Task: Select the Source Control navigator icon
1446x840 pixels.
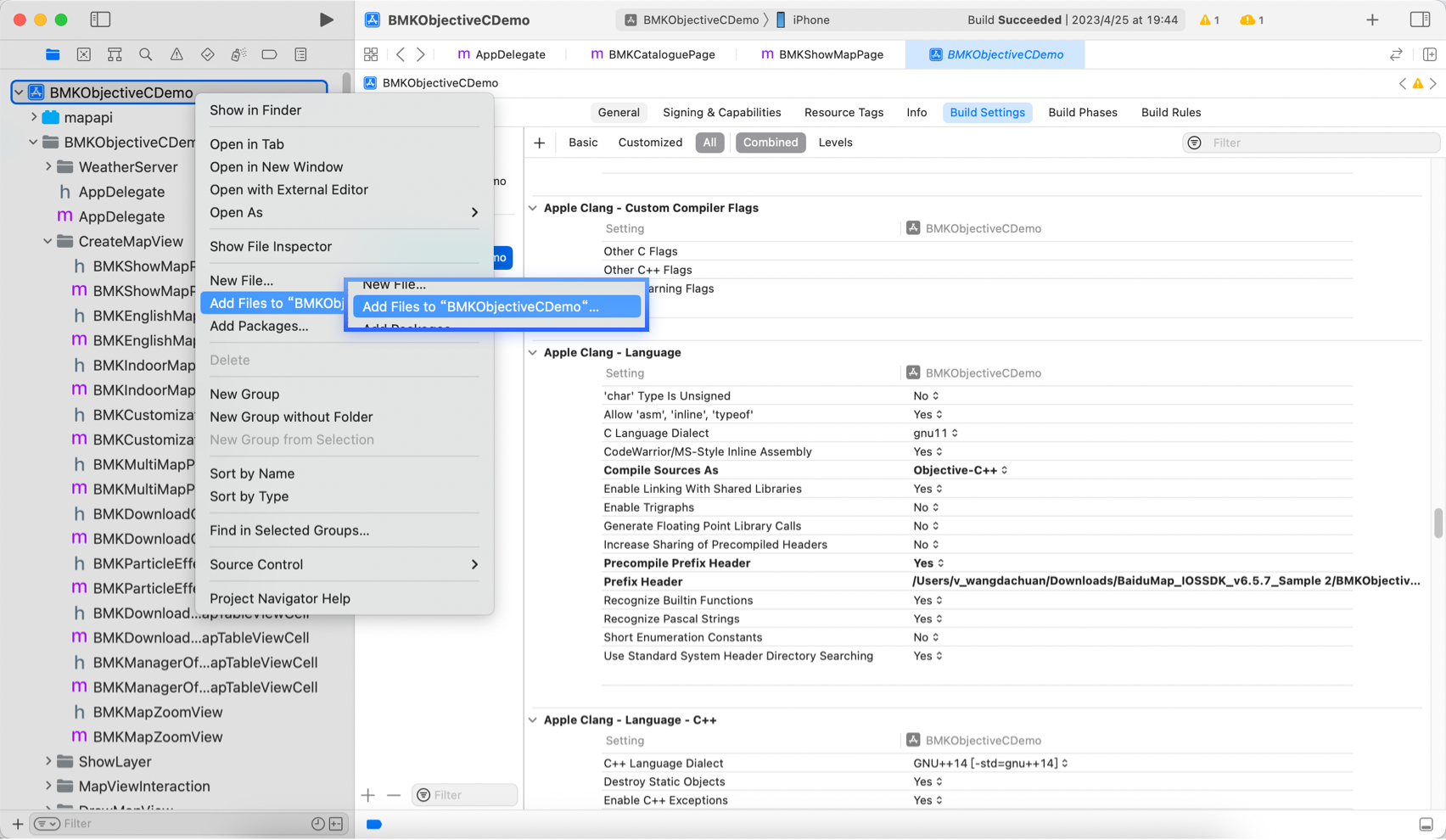Action: pyautogui.click(x=83, y=54)
